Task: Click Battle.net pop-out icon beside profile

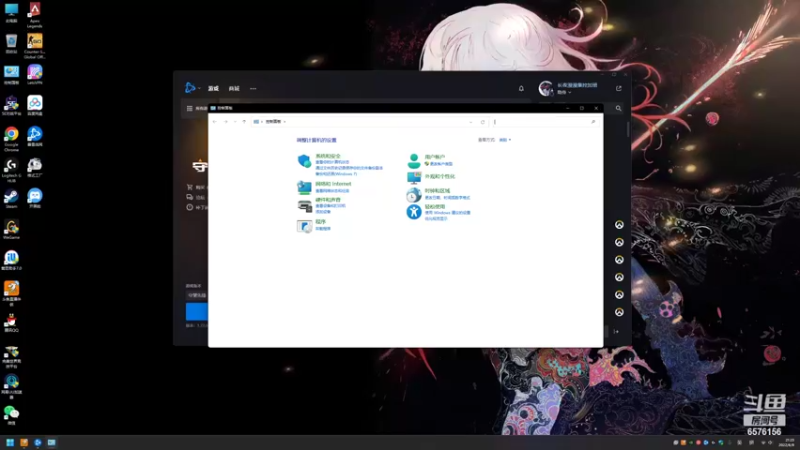Action: [x=618, y=88]
